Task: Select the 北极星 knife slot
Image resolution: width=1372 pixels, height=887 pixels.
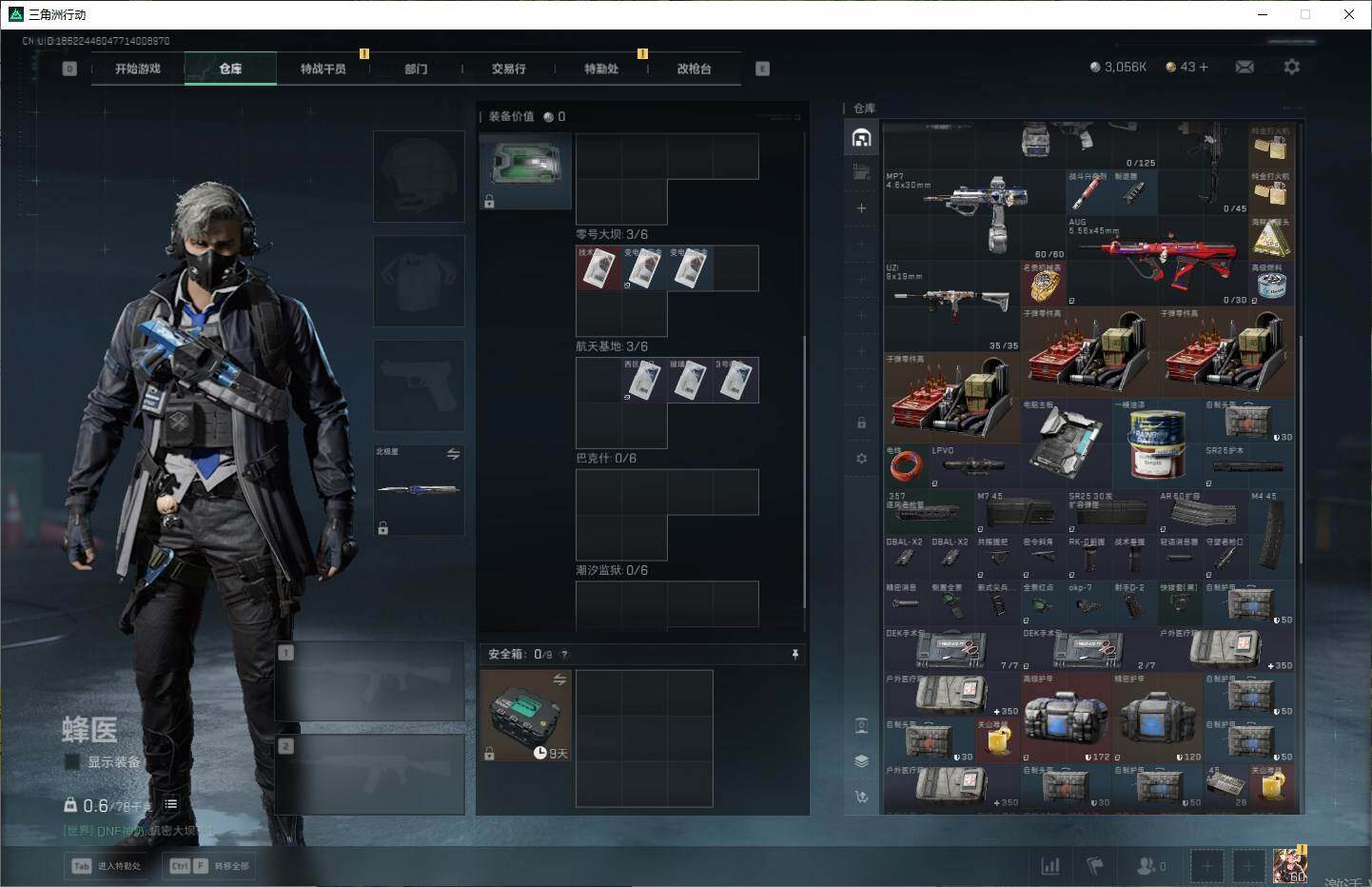Action: [419, 490]
